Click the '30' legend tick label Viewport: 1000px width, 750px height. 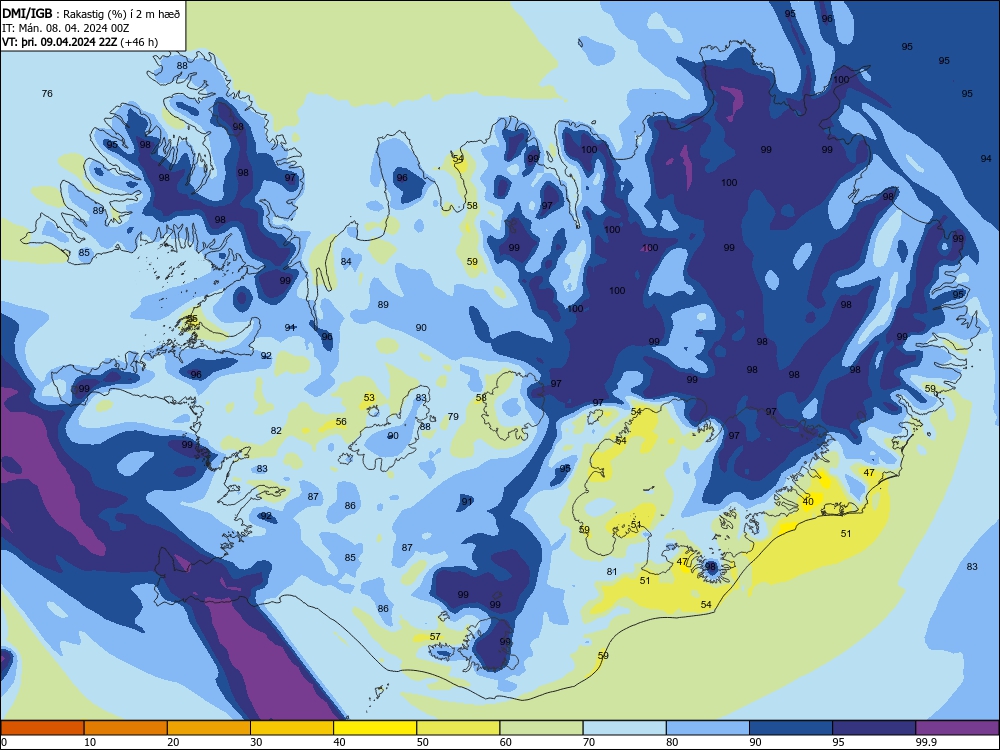256,742
